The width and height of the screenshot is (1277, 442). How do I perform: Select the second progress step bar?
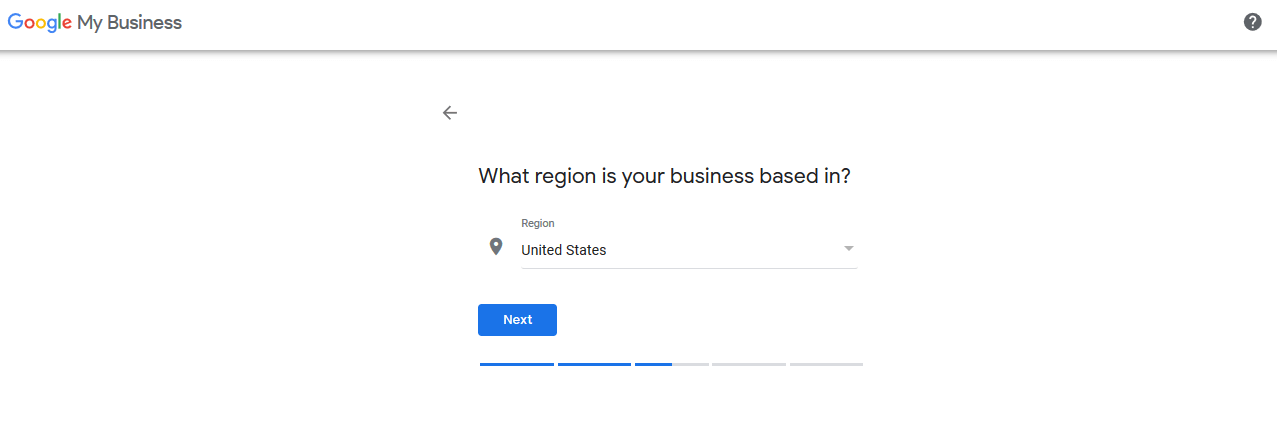click(x=594, y=364)
